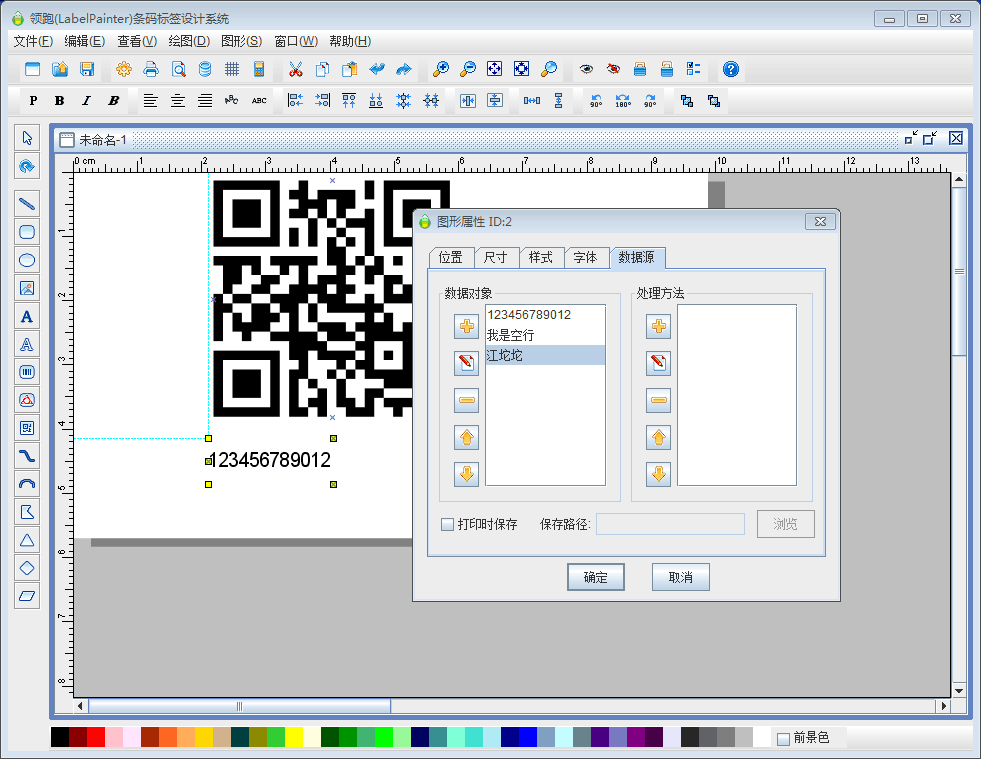Click the redo arrow icon
981x759 pixels.
tap(404, 69)
